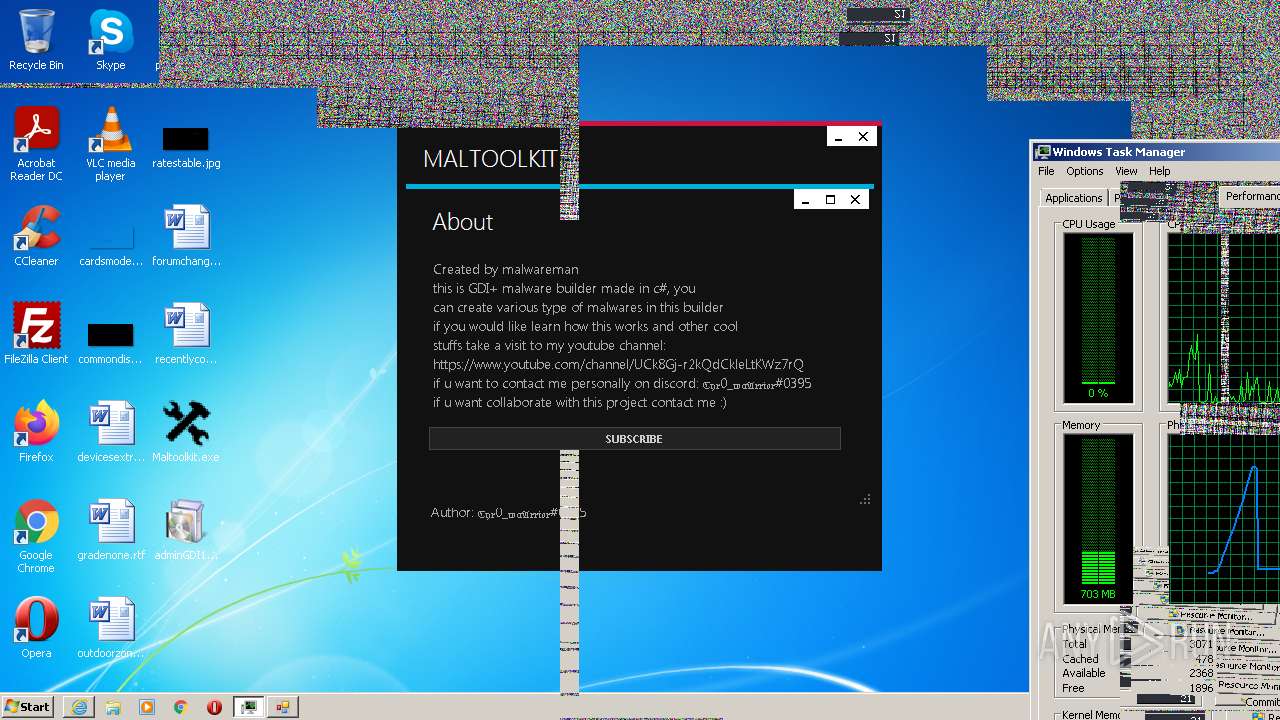Open Google Chrome desktop shortcut
1280x720 pixels.
click(36, 536)
